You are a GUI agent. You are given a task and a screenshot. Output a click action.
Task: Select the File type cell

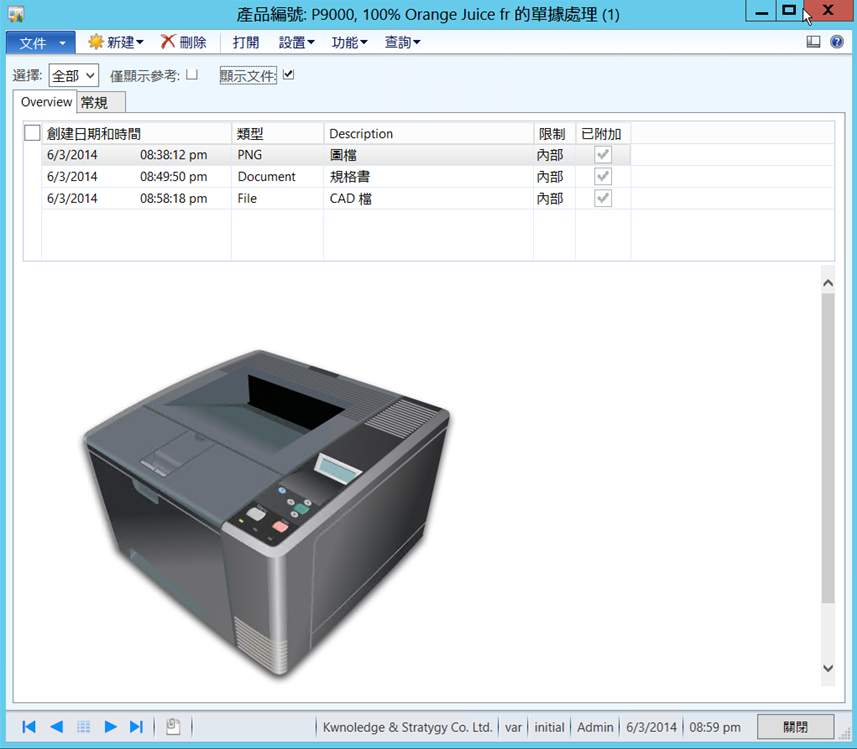(278, 198)
